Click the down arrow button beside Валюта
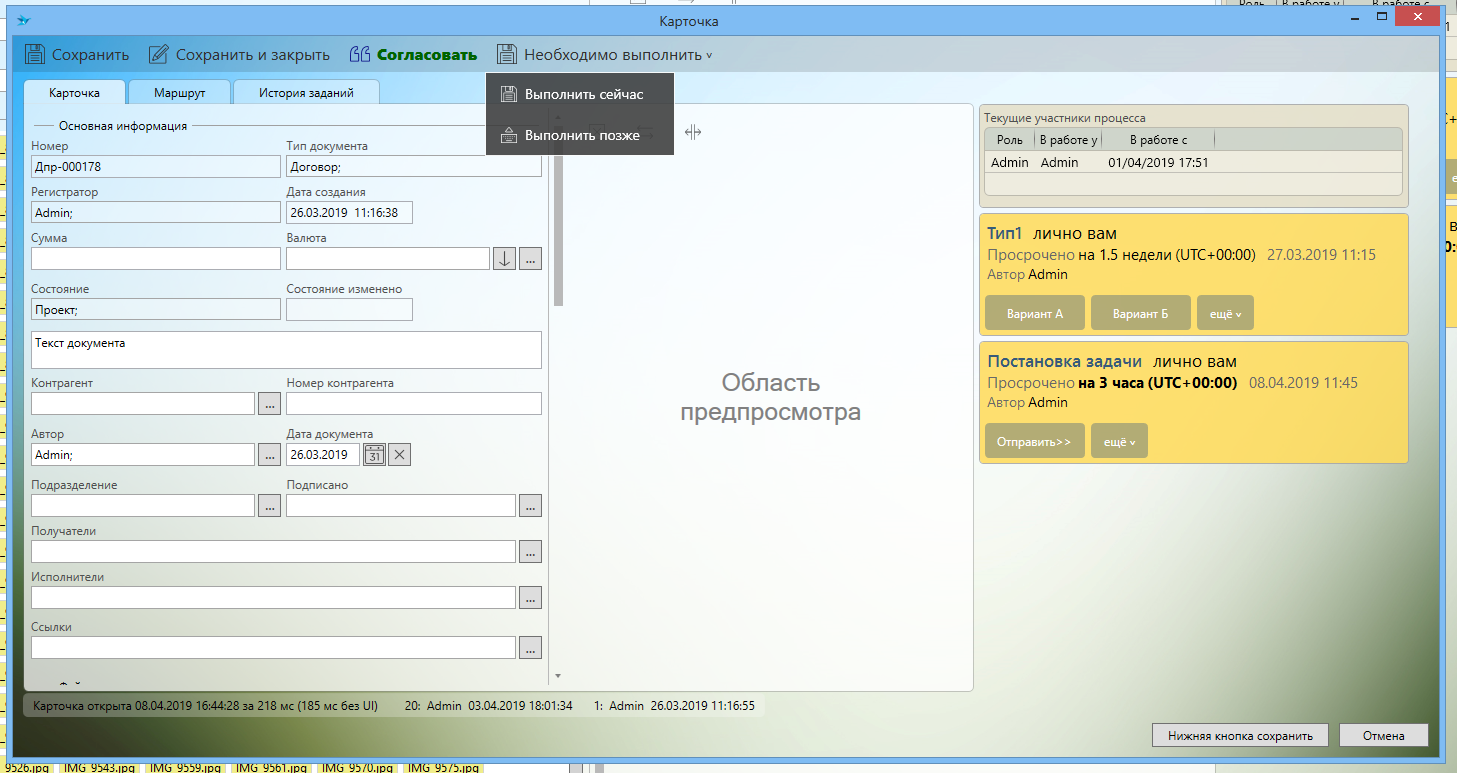This screenshot has height=773, width=1457. pyautogui.click(x=505, y=259)
